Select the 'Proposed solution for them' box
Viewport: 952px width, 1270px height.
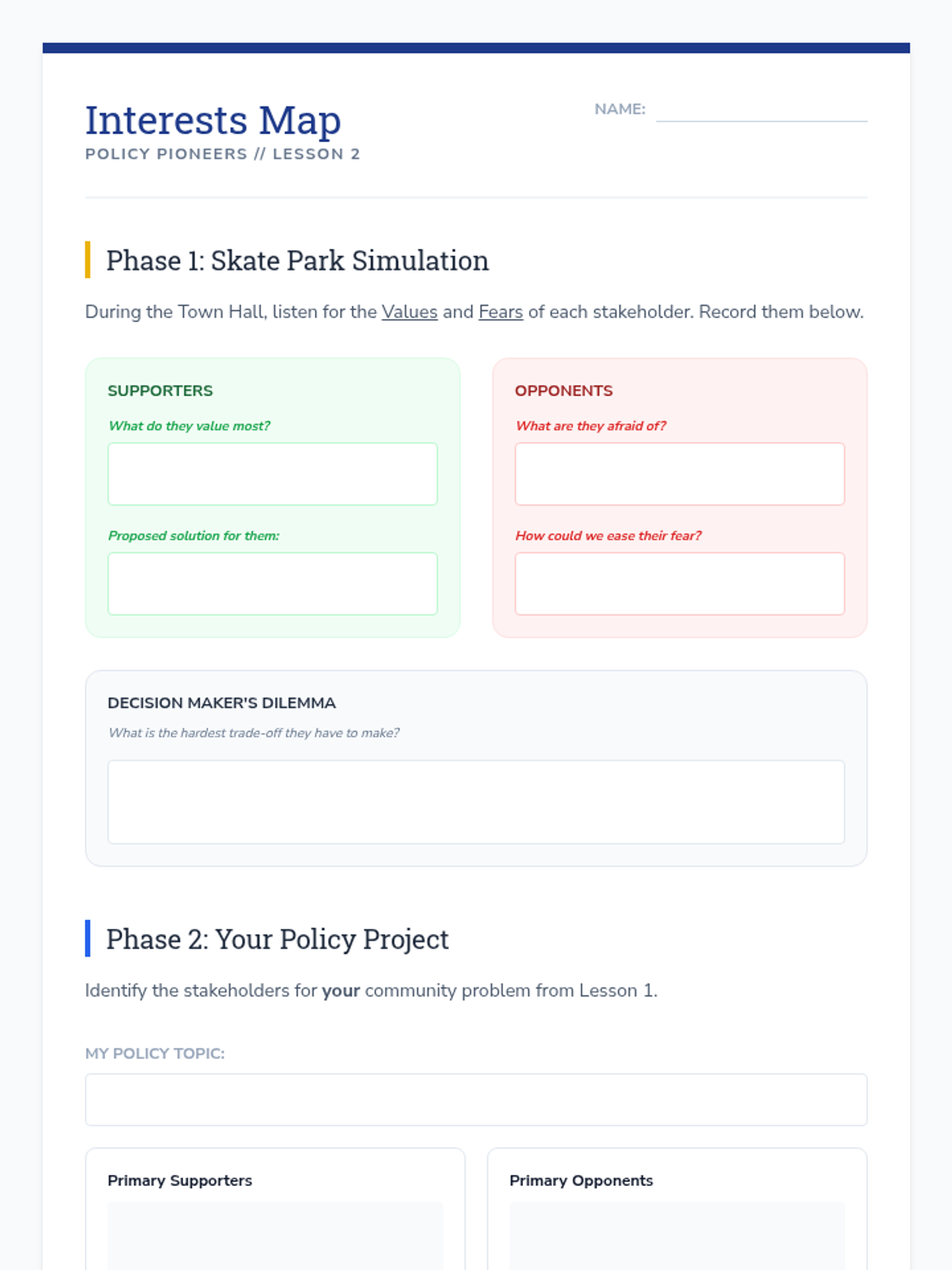(273, 583)
